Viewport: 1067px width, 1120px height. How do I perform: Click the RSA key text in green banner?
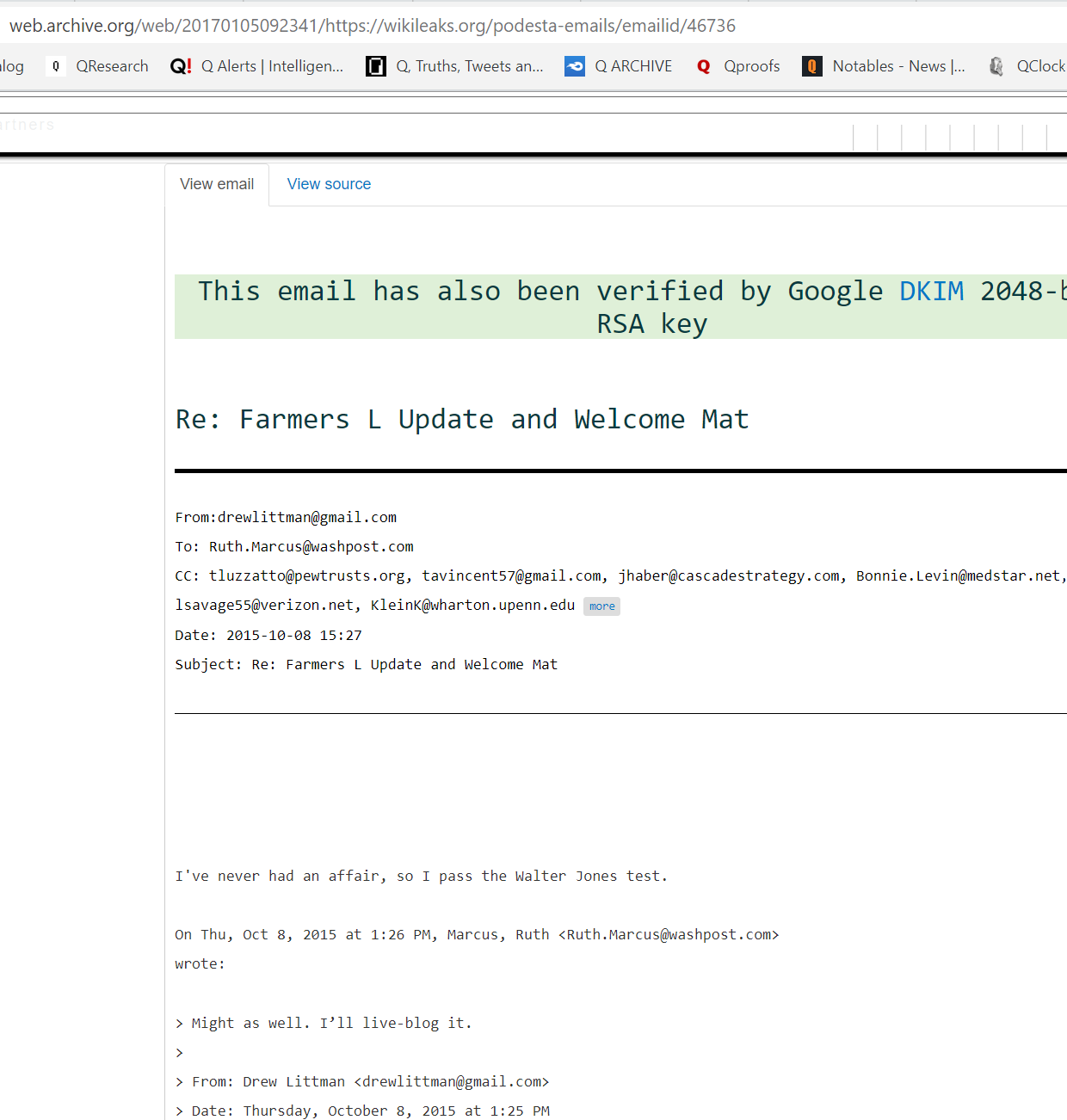point(652,324)
